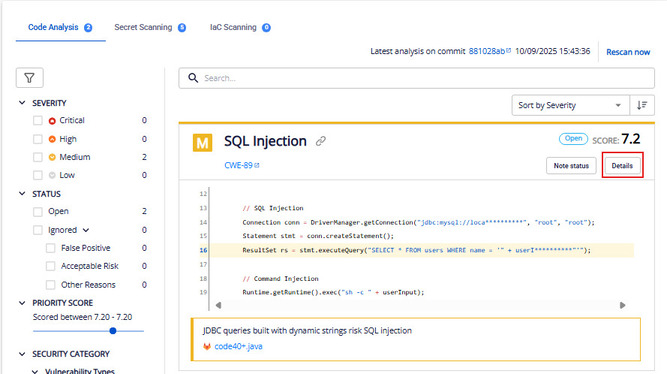This screenshot has height=374, width=667.
Task: Click the magnifier icon in the search box
Action: [x=193, y=78]
